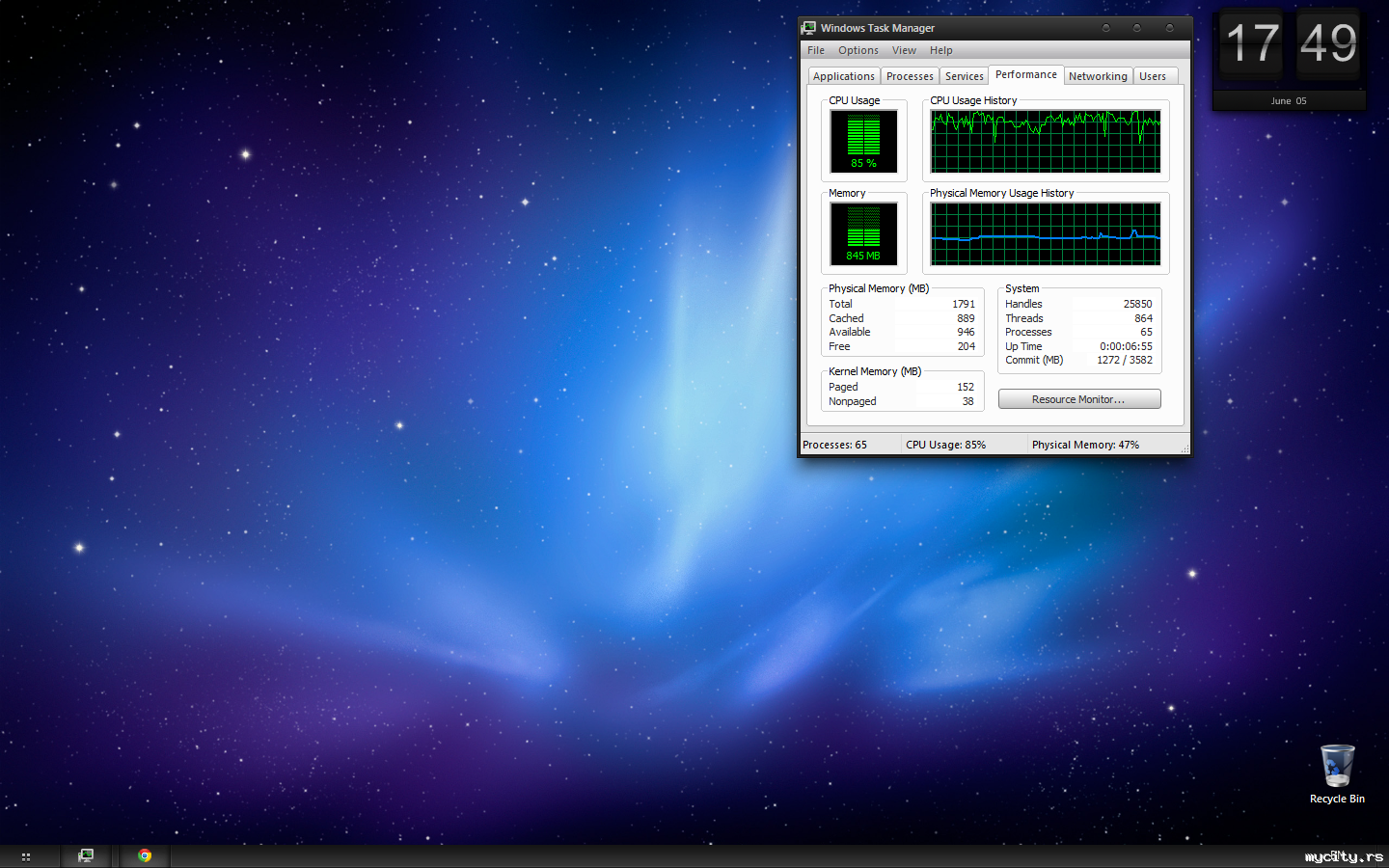Open the File menu
Screen dimensions: 1389x868
click(x=816, y=50)
